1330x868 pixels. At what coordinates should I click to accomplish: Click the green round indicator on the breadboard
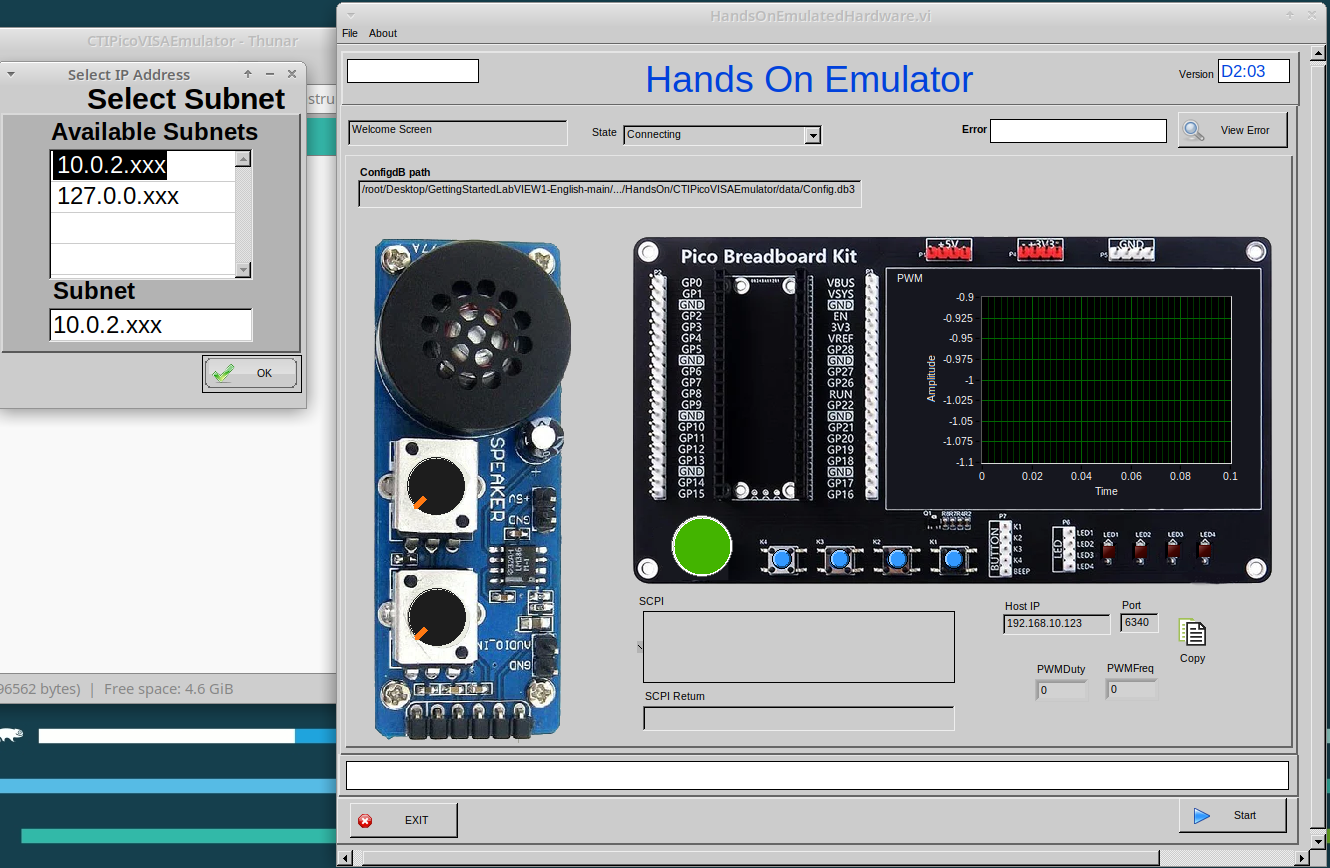(702, 546)
